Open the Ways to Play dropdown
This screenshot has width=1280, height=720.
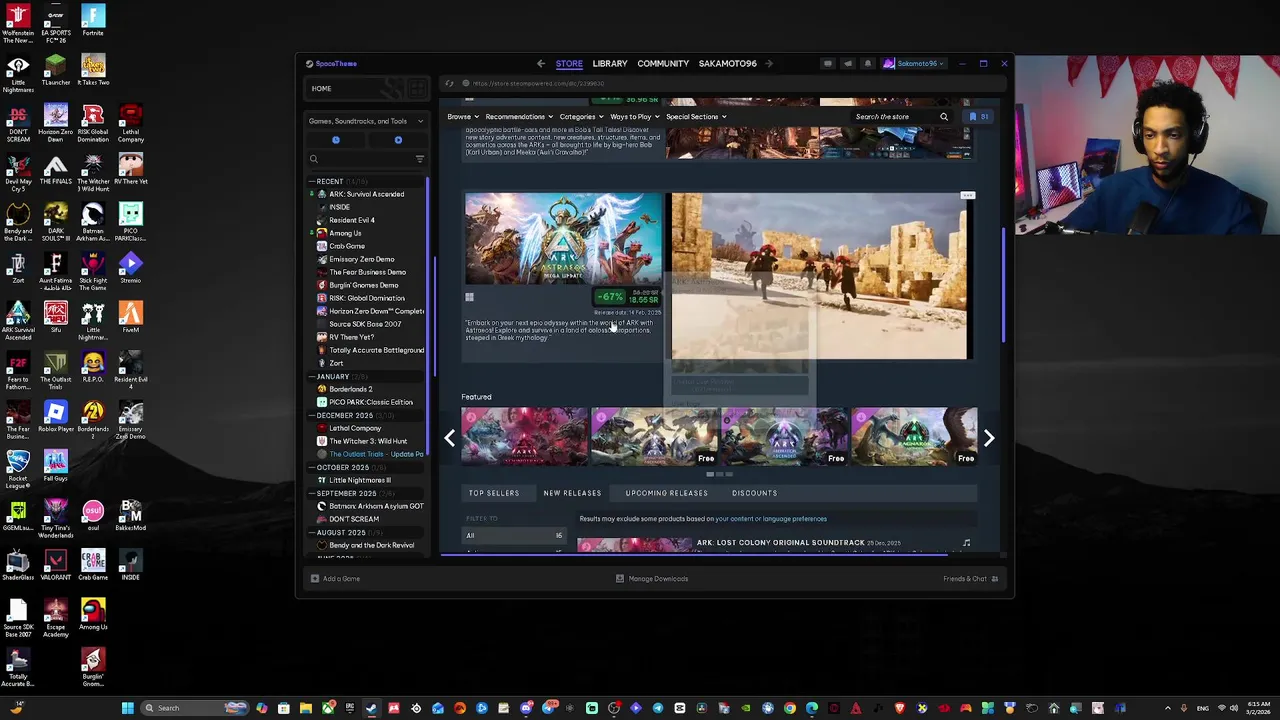634,117
